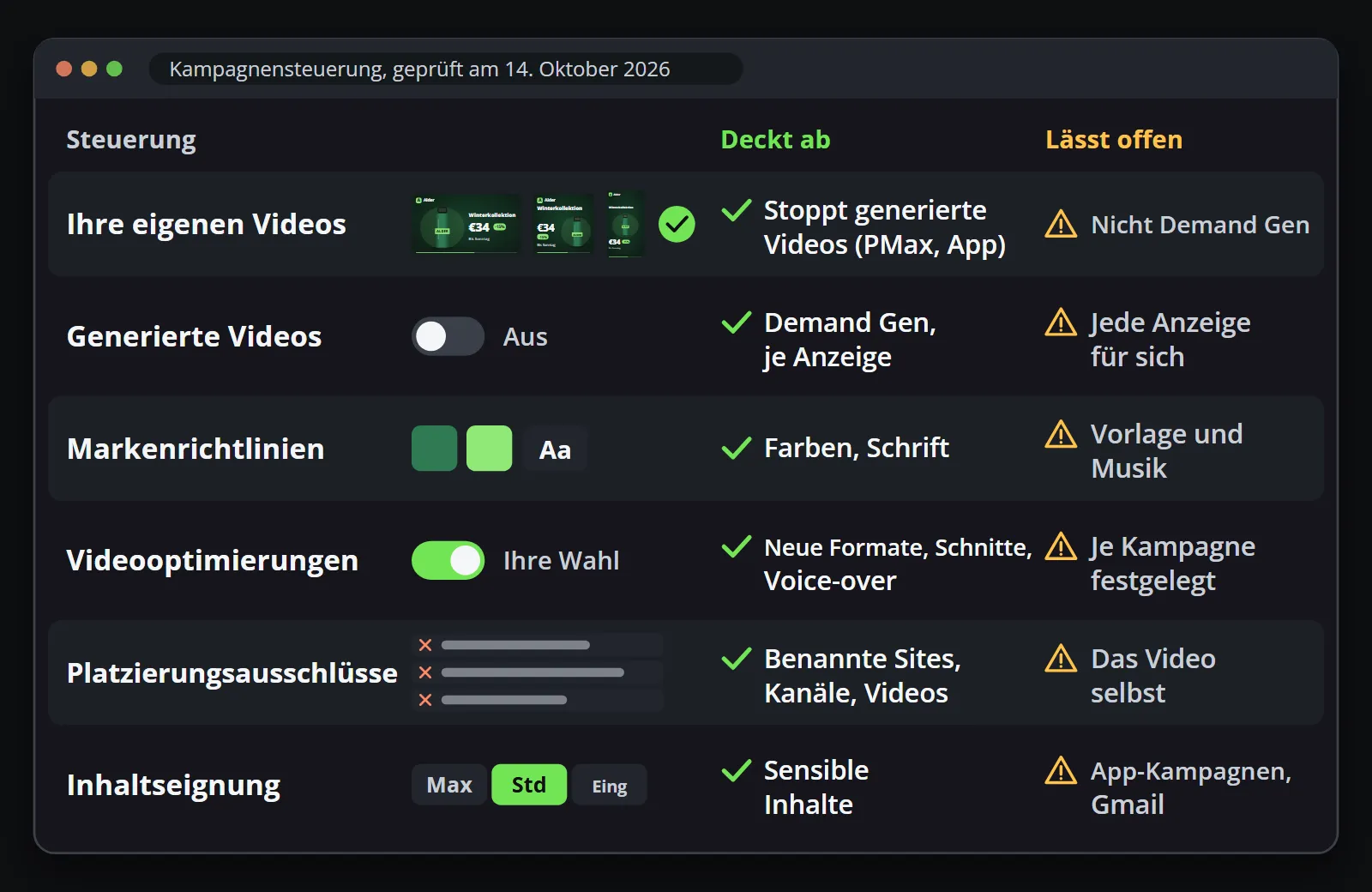The height and width of the screenshot is (892, 1372).
Task: Click the warning icon beside Jede Anzeige für sich
Action: click(1061, 322)
